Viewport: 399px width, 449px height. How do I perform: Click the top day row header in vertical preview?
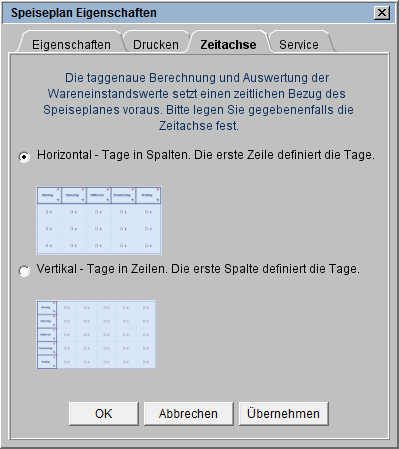pos(47,308)
